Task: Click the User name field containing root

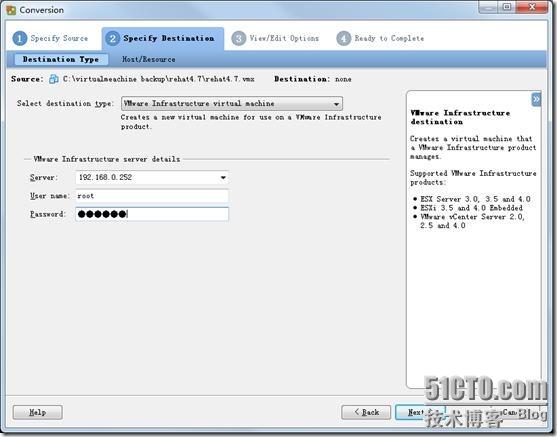Action: click(x=152, y=196)
